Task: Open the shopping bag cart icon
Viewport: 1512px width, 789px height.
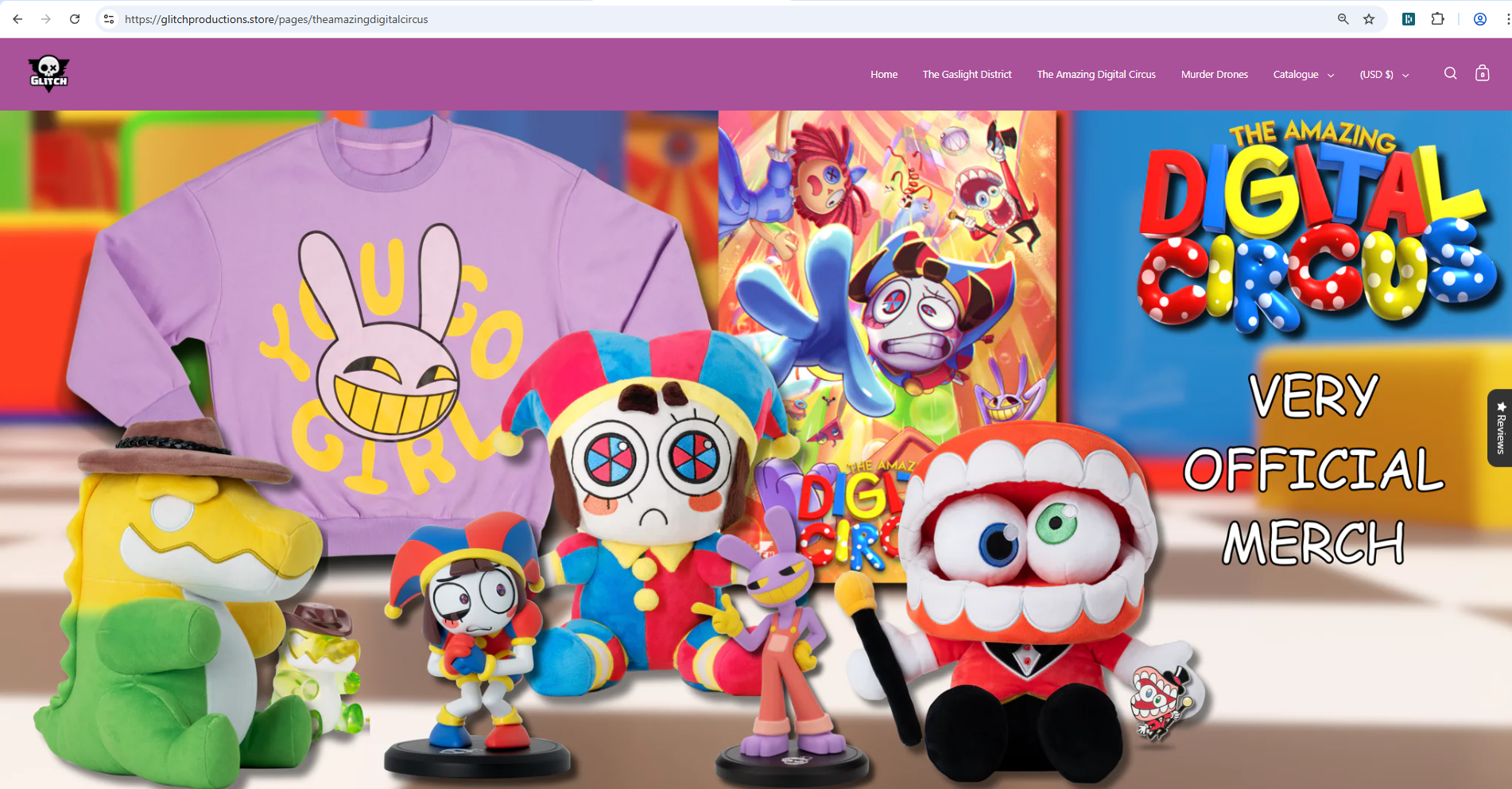Action: 1482,73
